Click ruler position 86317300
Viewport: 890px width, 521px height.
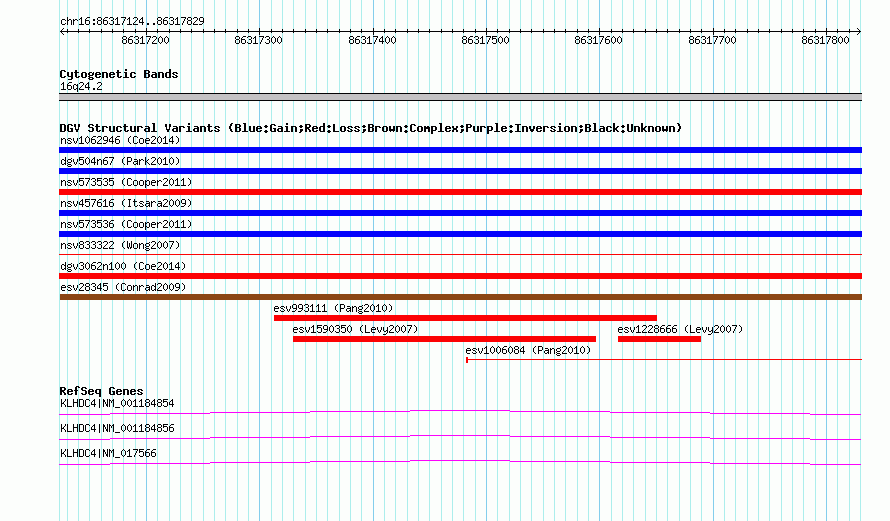tap(258, 40)
